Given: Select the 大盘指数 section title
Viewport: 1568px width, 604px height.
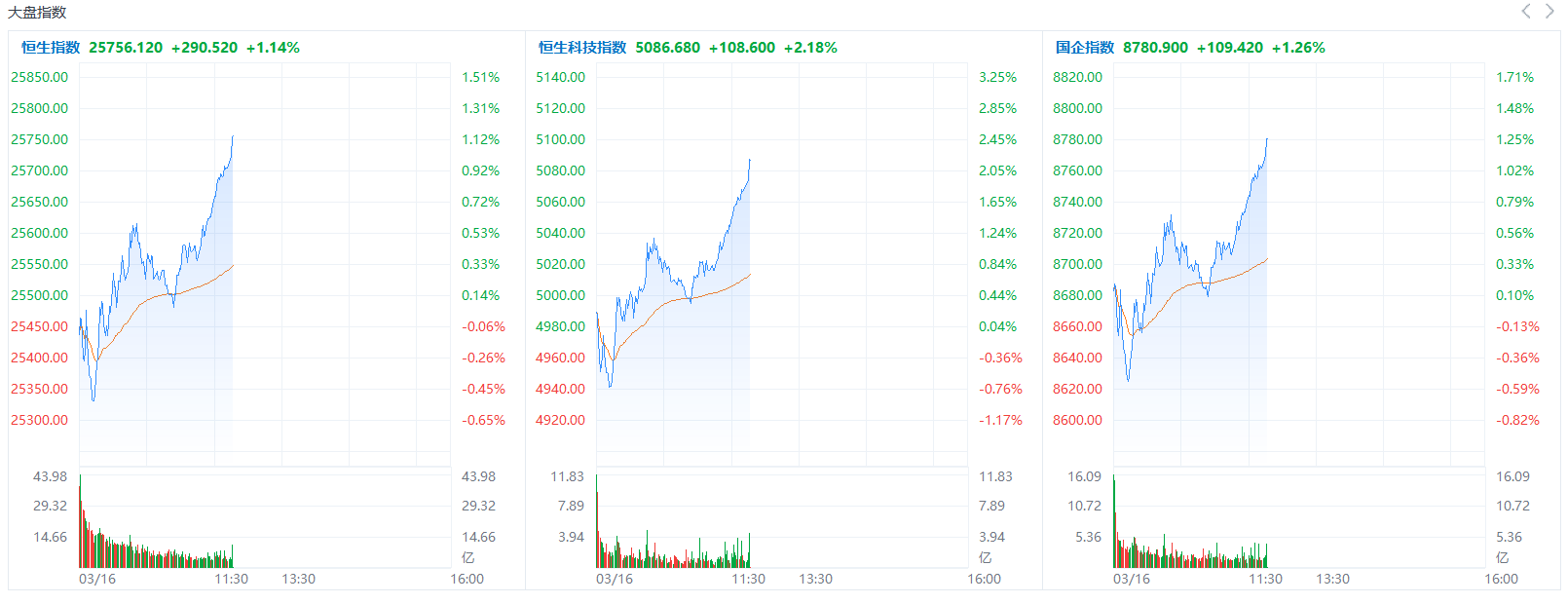Looking at the screenshot, I should [x=37, y=13].
